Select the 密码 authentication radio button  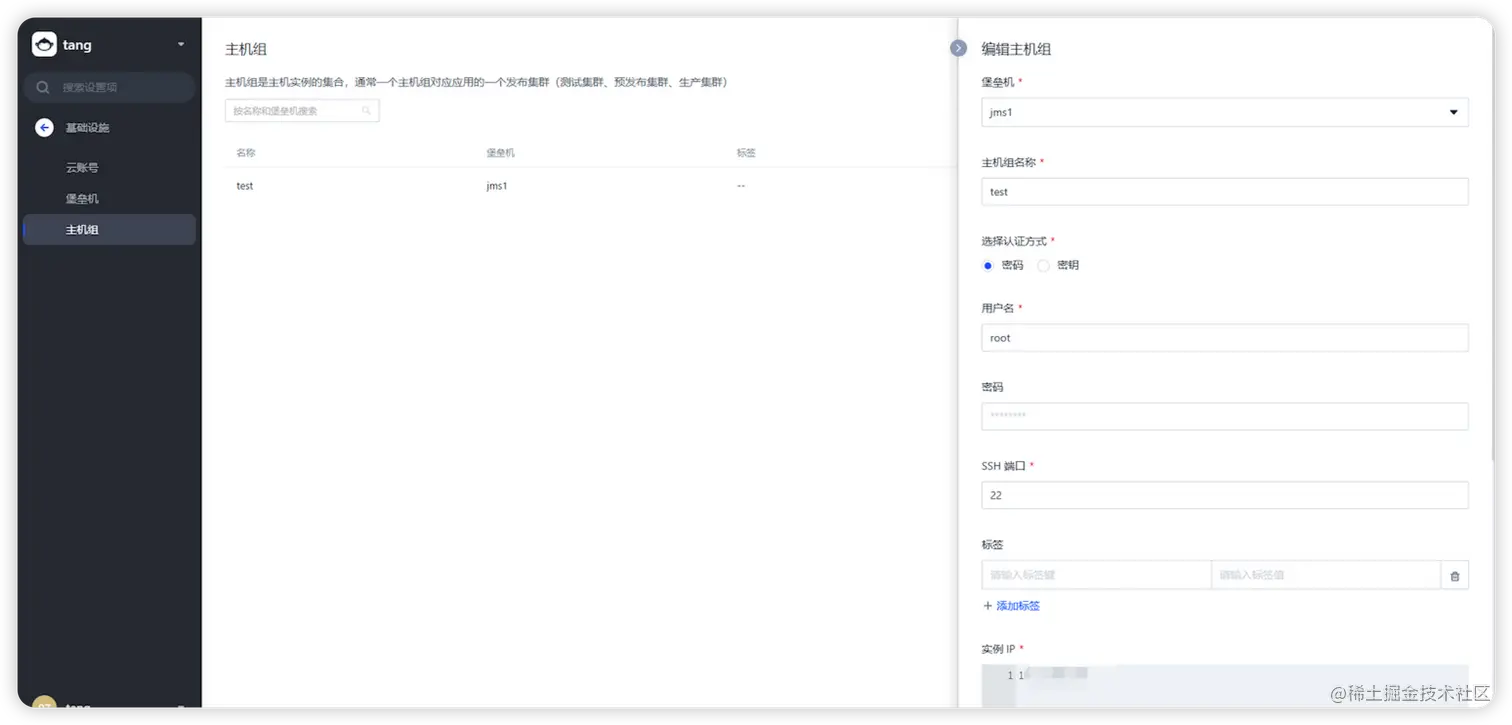click(987, 265)
